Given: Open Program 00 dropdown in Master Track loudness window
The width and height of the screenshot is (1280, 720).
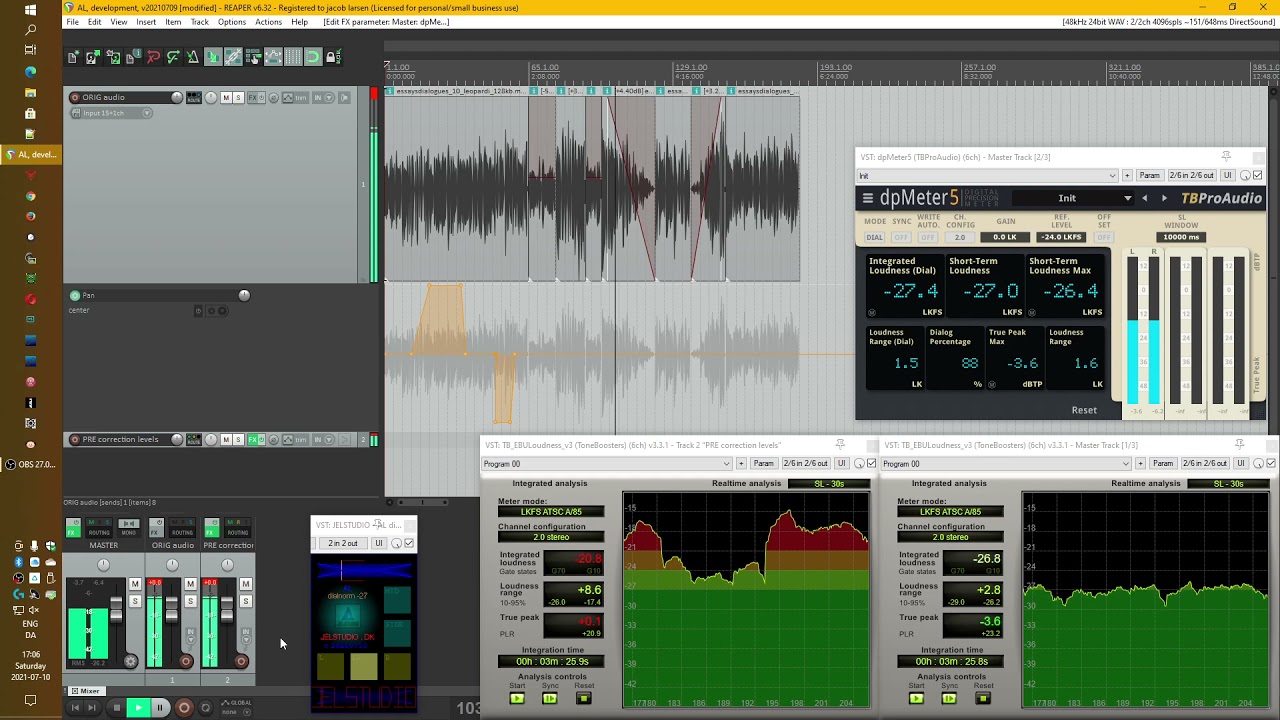Looking at the screenshot, I should 1006,464.
